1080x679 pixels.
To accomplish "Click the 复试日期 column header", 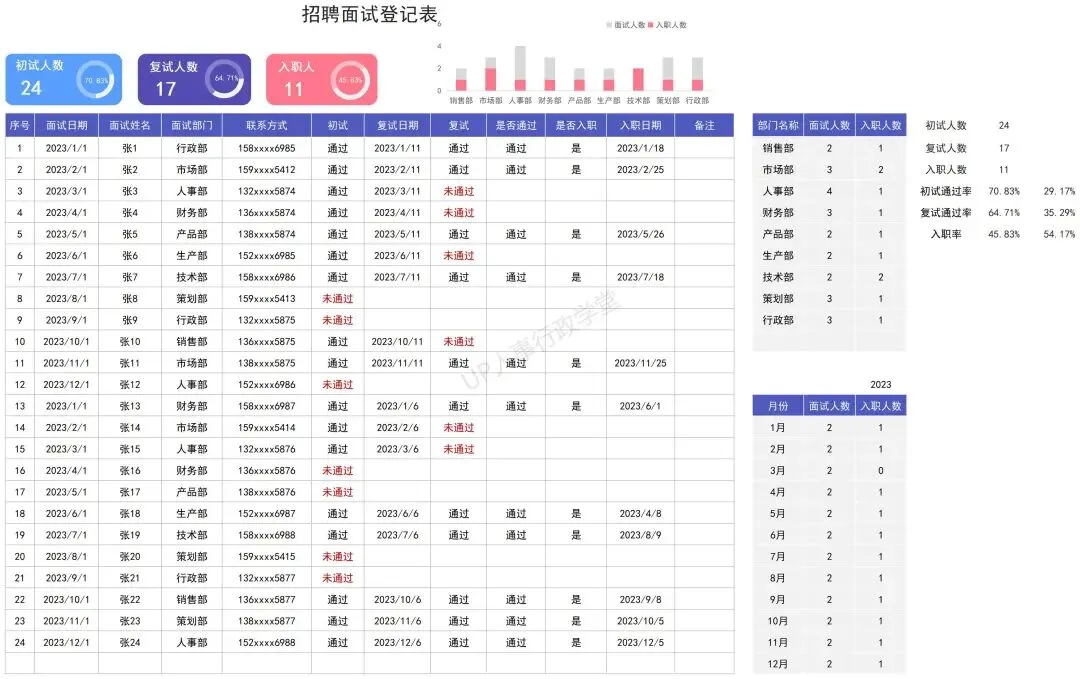I will (397, 125).
